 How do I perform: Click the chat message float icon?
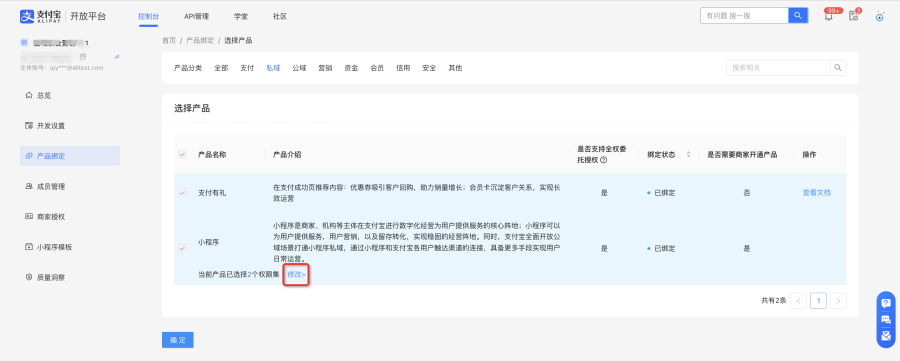(x=886, y=320)
